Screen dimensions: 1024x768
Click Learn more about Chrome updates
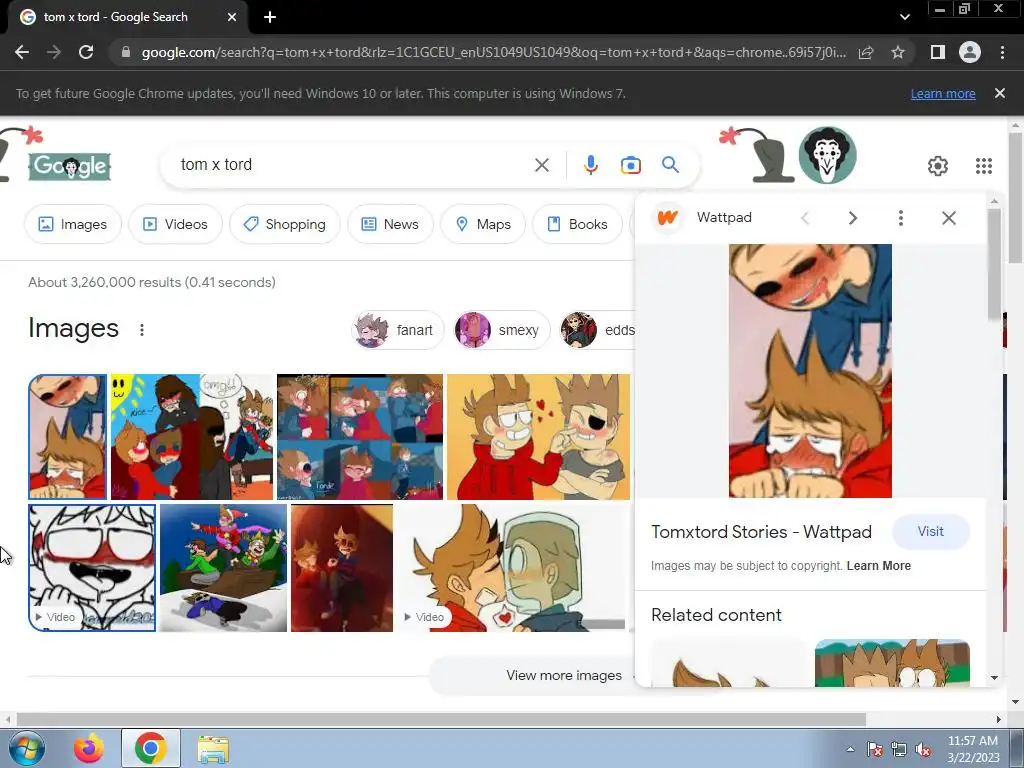[943, 93]
